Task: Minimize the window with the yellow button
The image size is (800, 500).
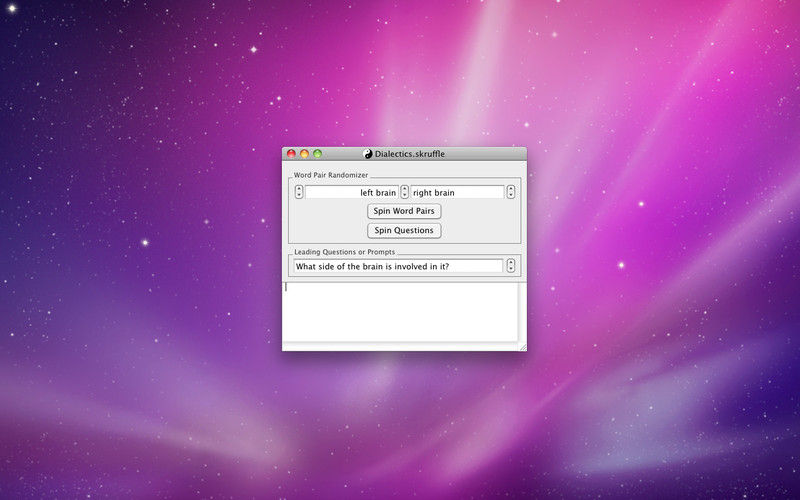Action: coord(305,154)
